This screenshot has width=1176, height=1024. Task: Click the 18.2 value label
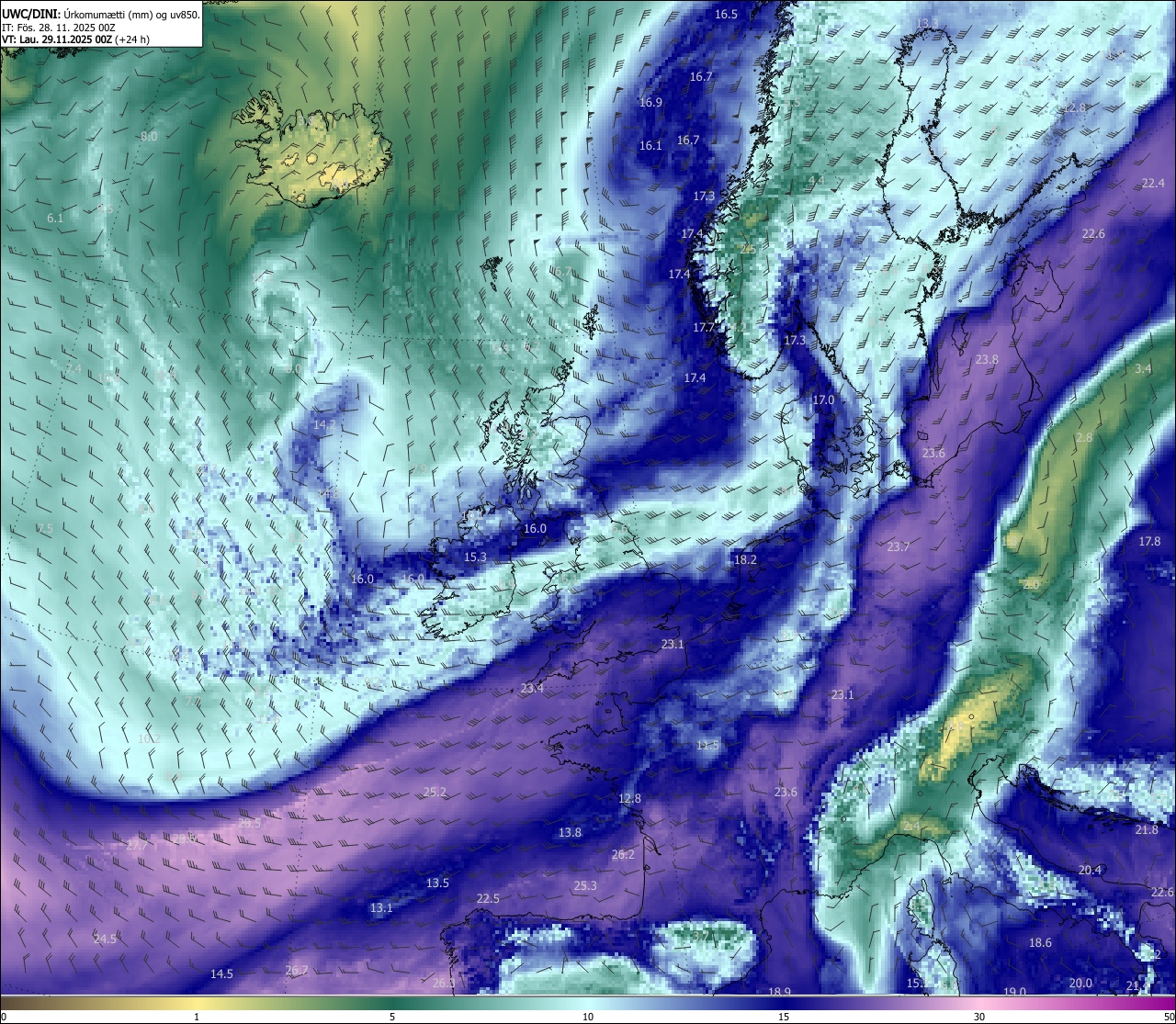pyautogui.click(x=745, y=559)
